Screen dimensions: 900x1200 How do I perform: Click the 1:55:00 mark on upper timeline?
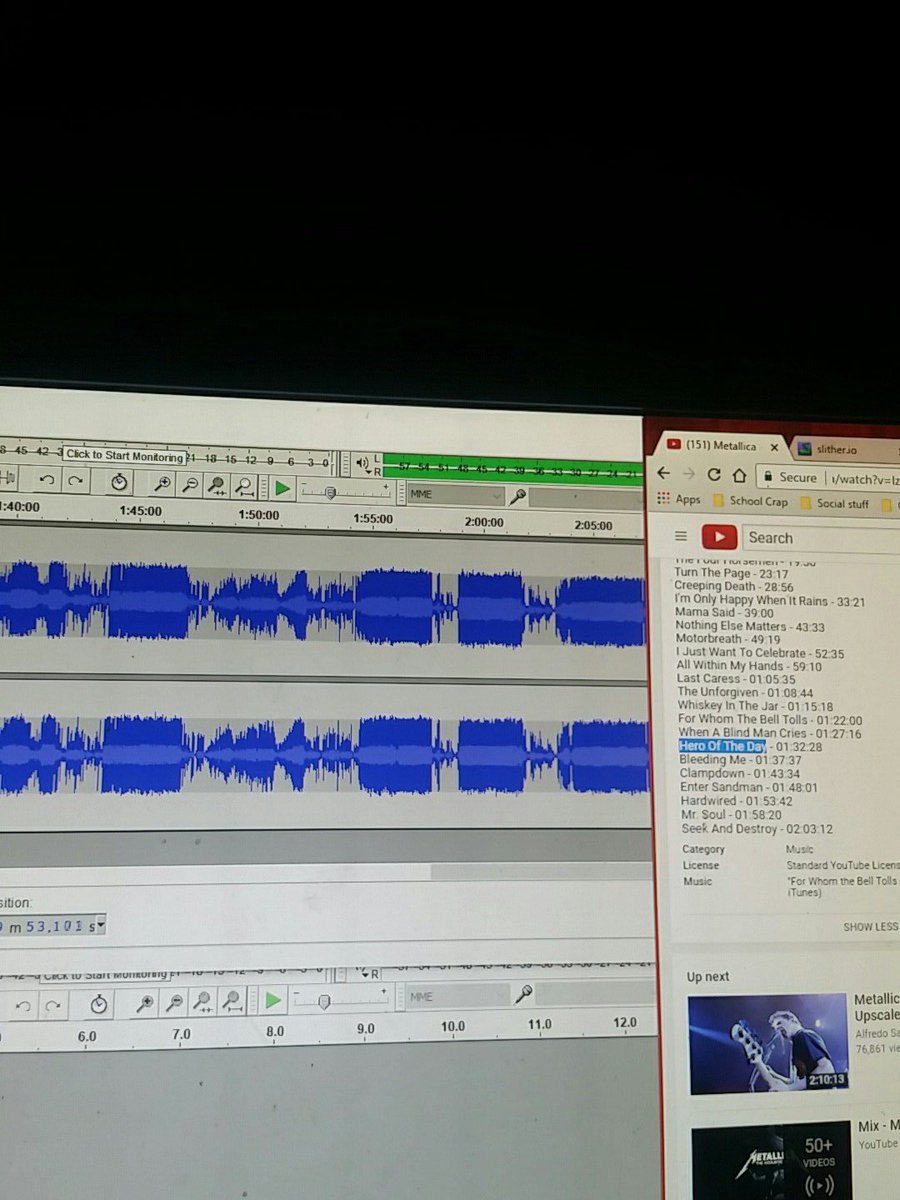coord(375,520)
